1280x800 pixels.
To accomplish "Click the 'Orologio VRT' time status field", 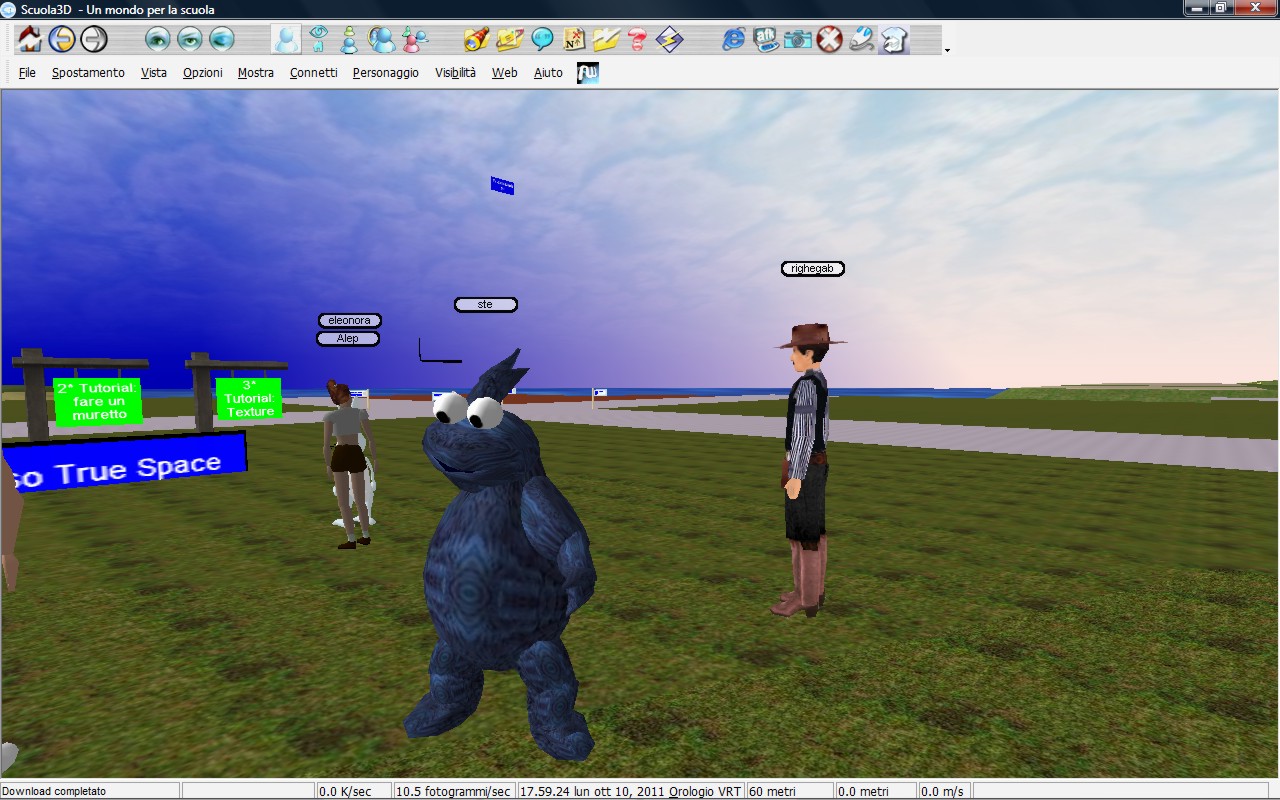I will (x=631, y=791).
